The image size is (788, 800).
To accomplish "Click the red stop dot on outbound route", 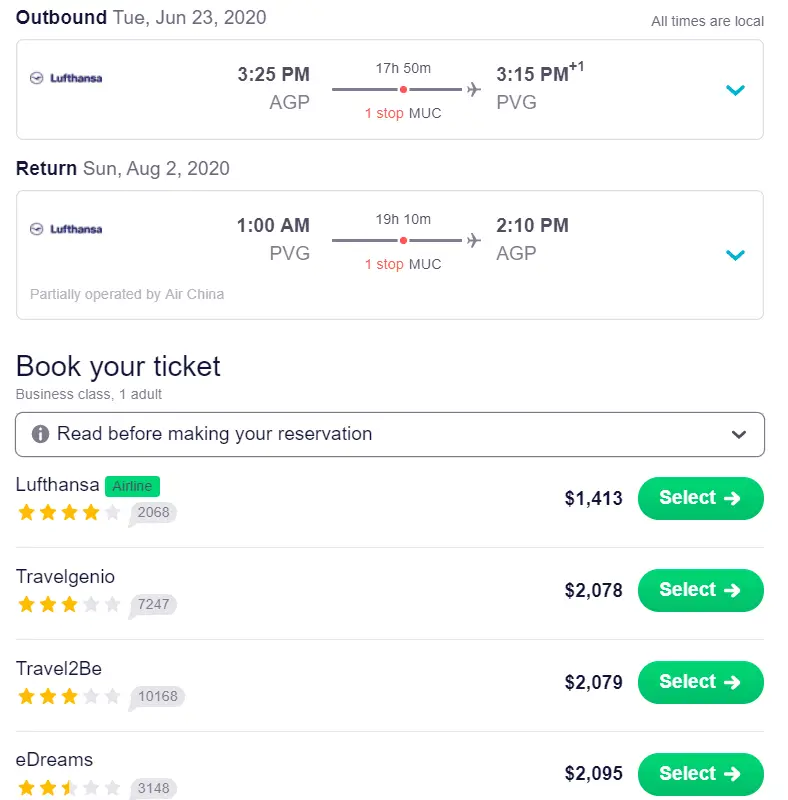I will [403, 90].
